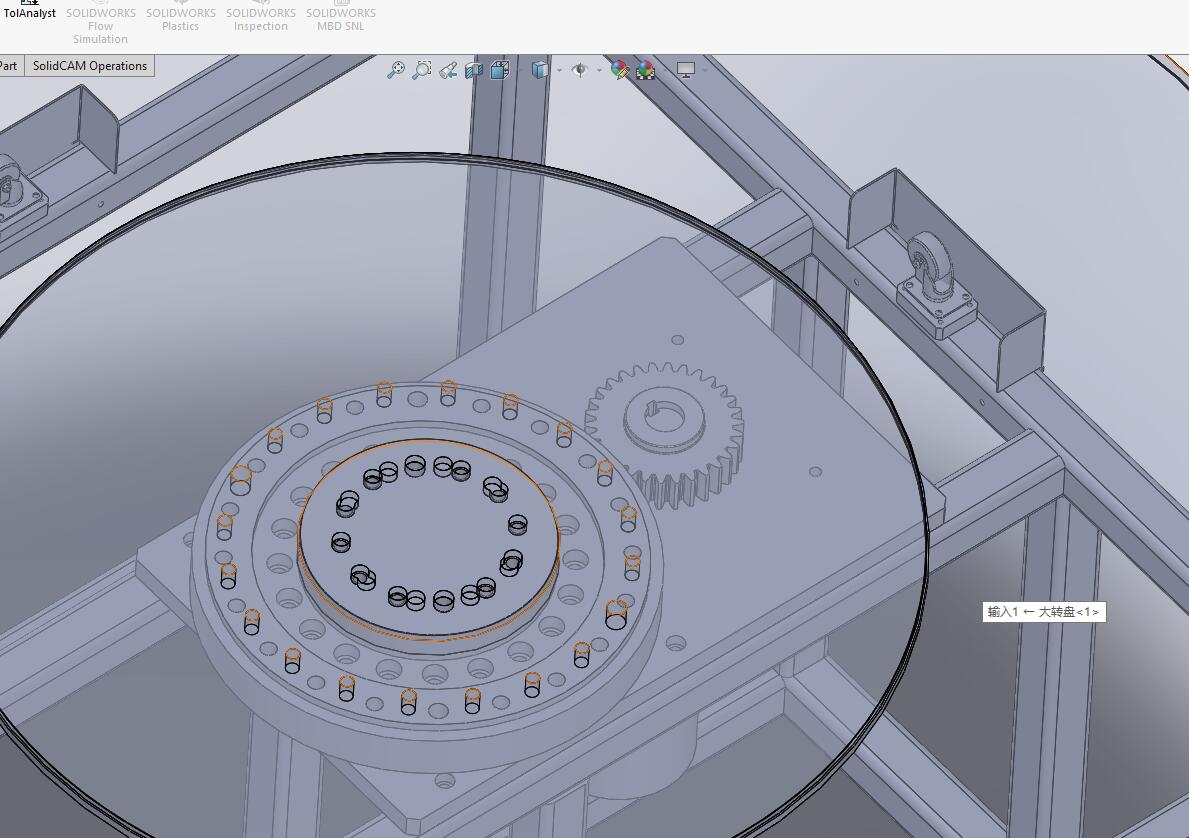The height and width of the screenshot is (838, 1189).
Task: Select the spur gear in the model
Action: coord(666,432)
